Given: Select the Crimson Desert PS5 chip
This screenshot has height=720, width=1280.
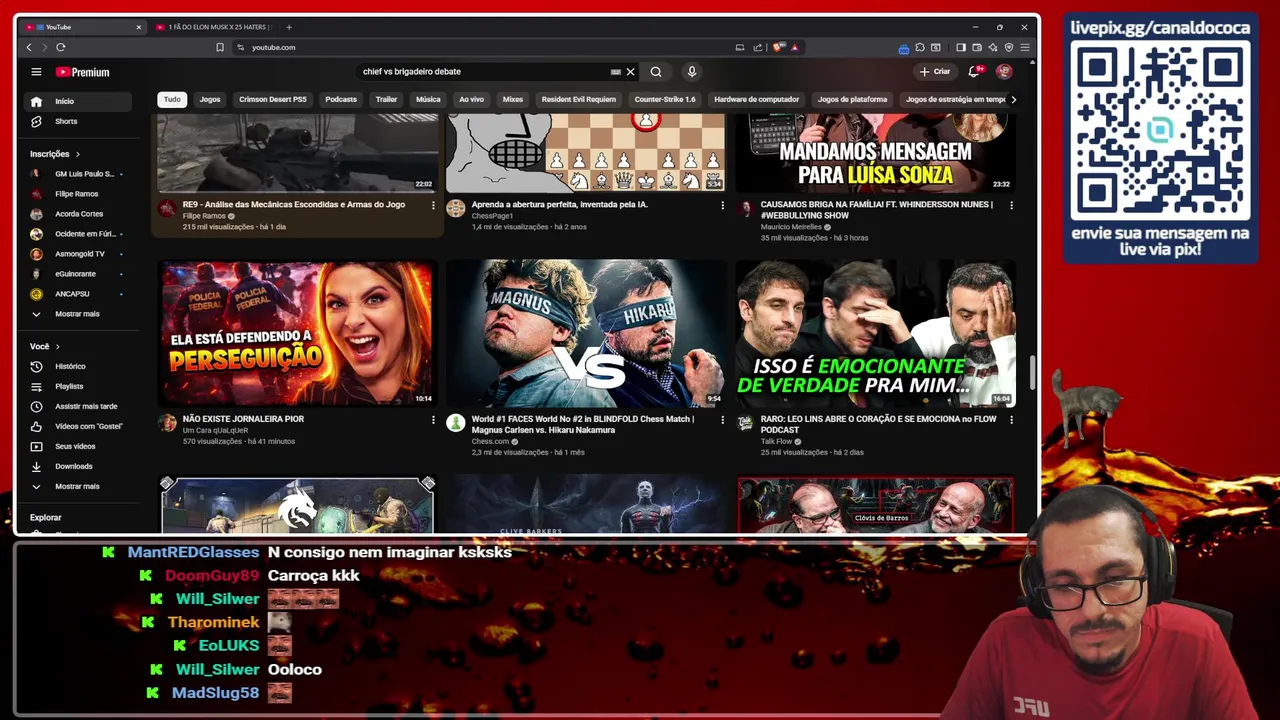Looking at the screenshot, I should pos(273,99).
